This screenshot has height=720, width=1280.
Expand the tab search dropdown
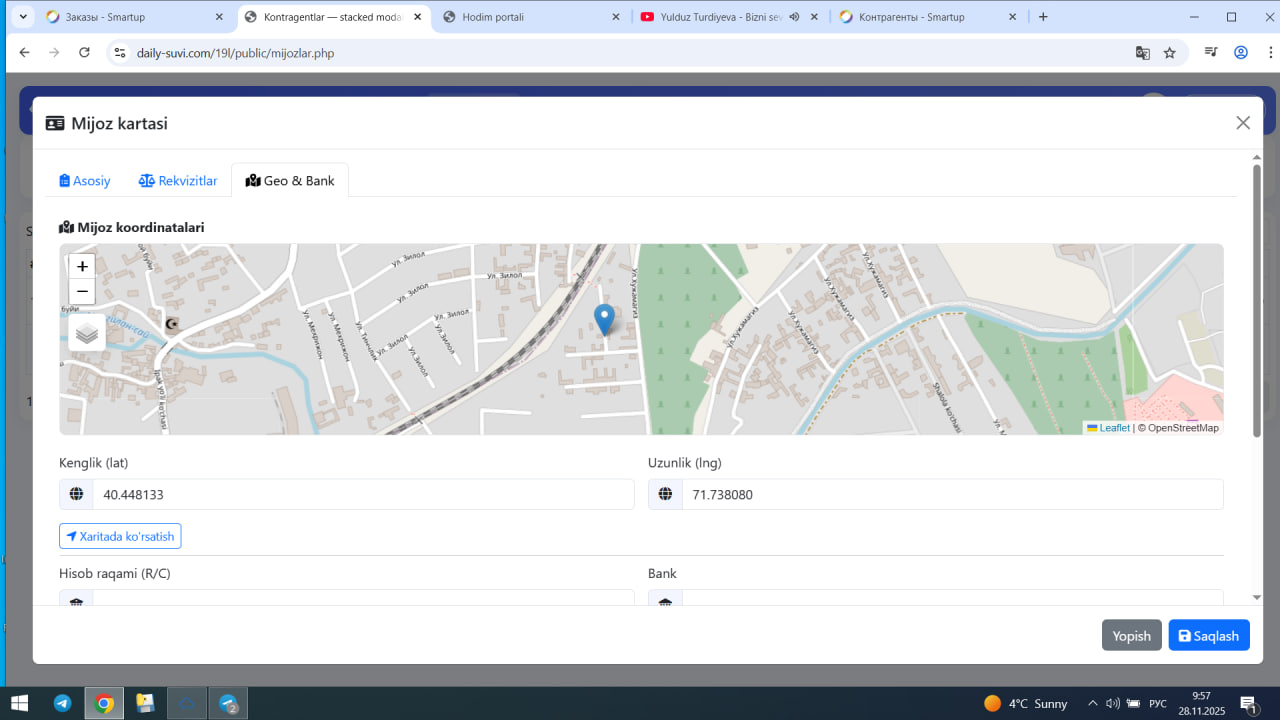coord(22,17)
